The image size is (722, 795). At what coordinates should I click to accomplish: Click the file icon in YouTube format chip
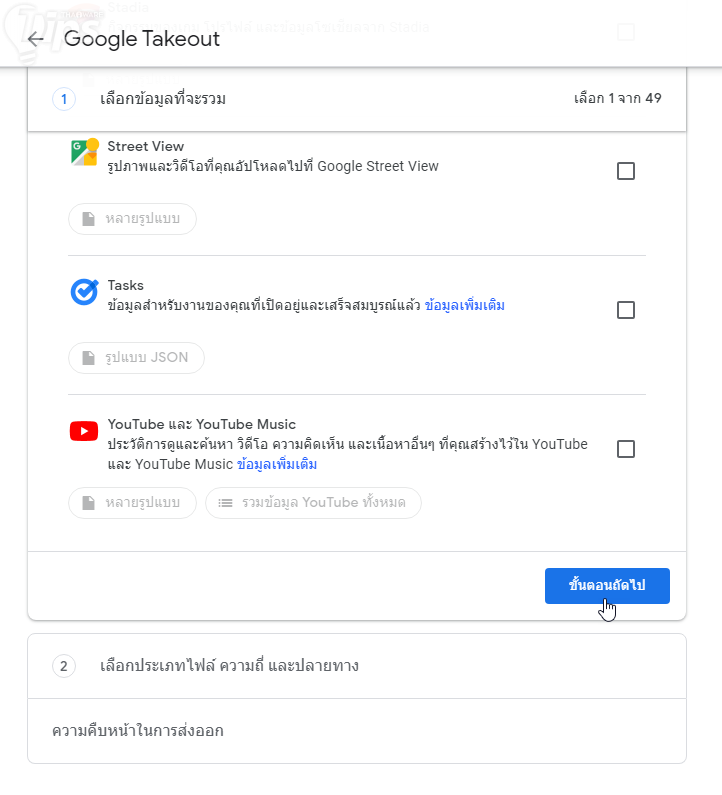point(88,503)
